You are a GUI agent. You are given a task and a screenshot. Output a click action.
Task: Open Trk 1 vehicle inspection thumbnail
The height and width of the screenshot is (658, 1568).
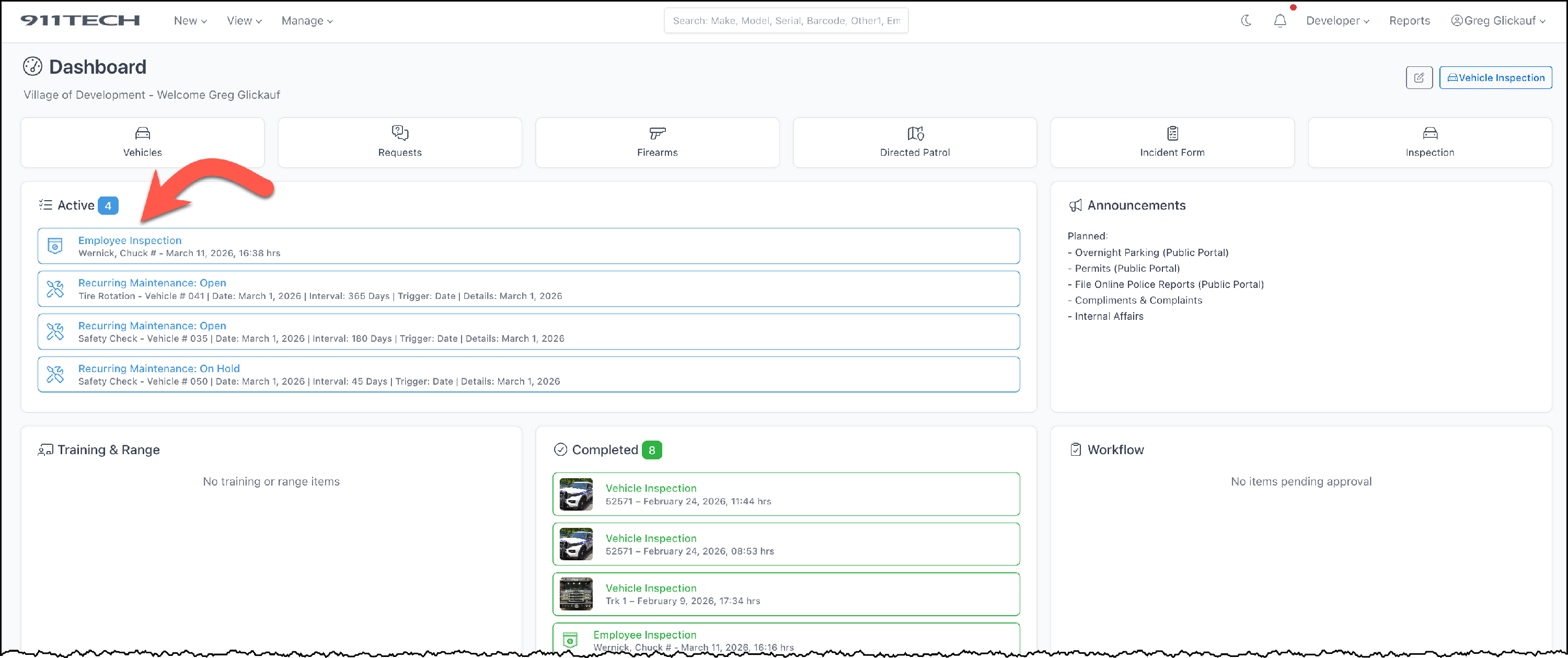pos(575,594)
